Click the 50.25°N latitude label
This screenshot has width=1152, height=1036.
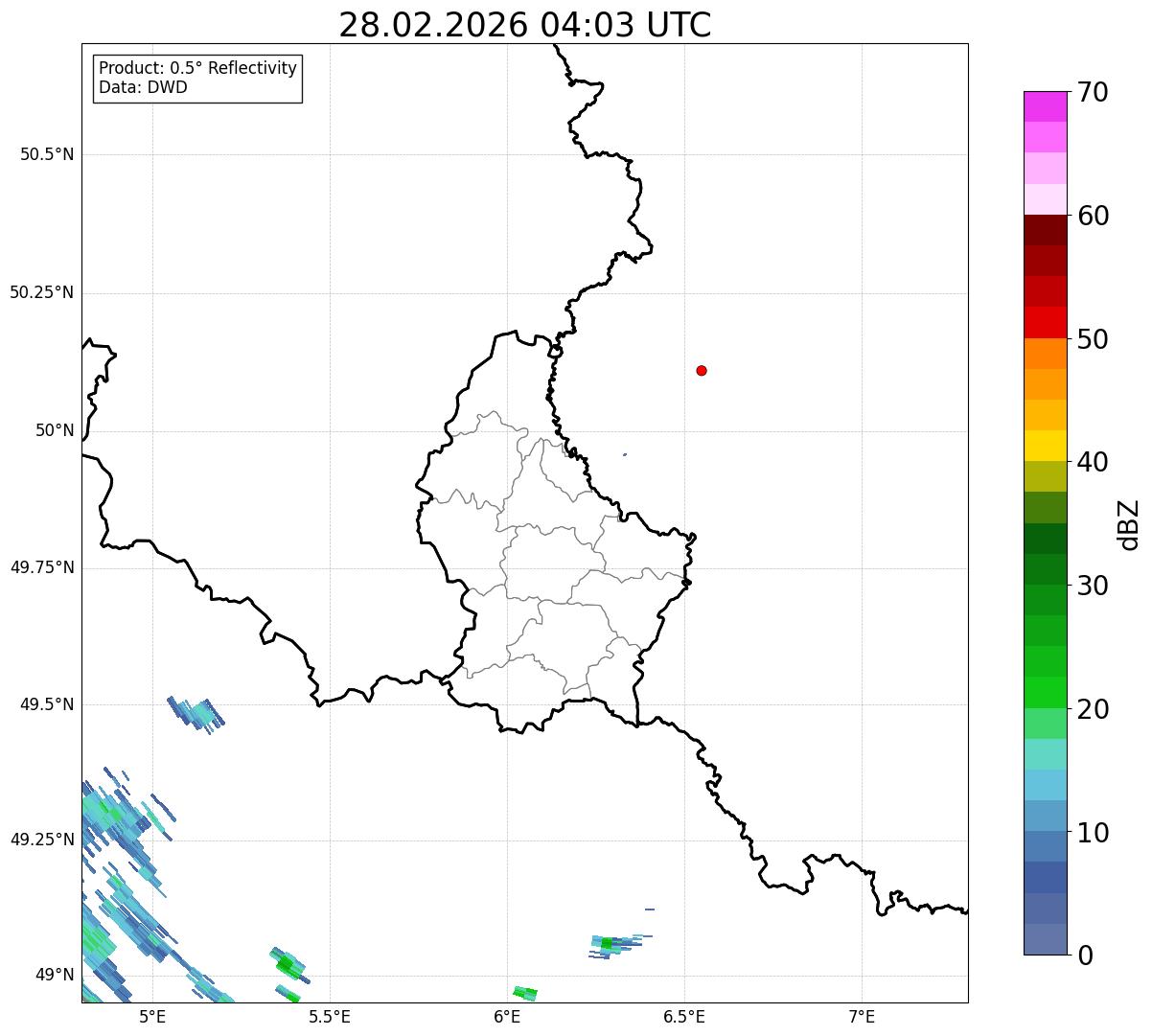[x=42, y=292]
